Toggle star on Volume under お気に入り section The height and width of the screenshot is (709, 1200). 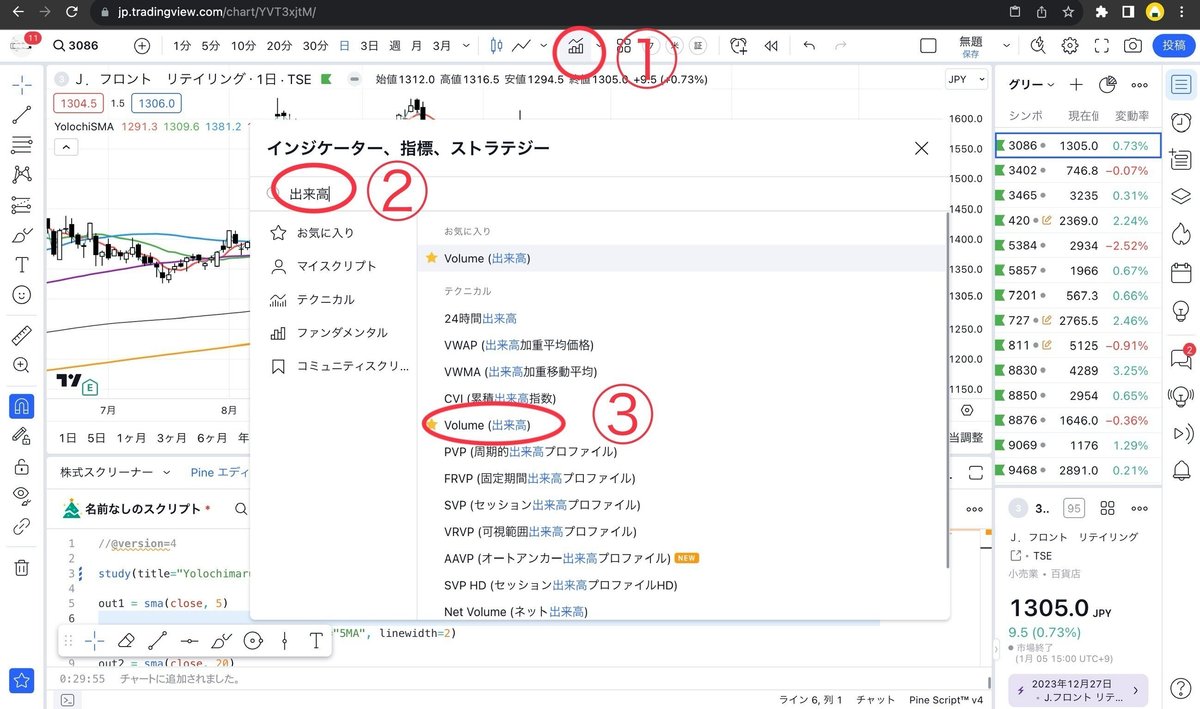pyautogui.click(x=432, y=258)
